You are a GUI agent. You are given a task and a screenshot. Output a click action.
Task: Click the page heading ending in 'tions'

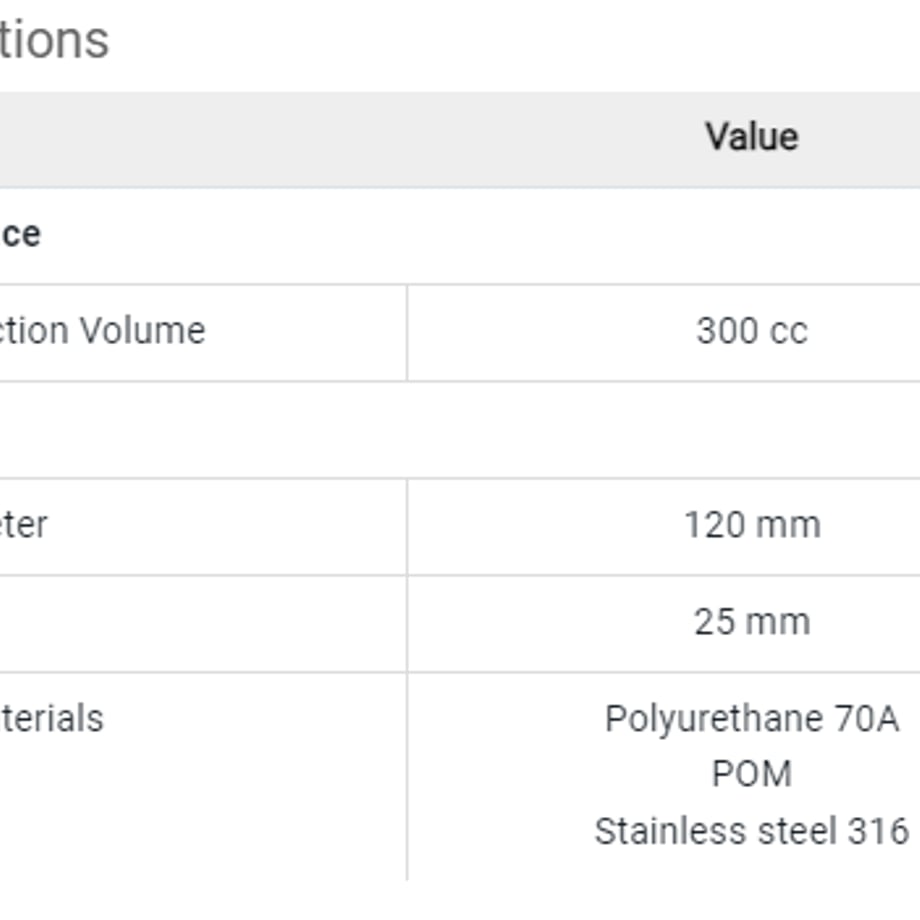[x=54, y=40]
